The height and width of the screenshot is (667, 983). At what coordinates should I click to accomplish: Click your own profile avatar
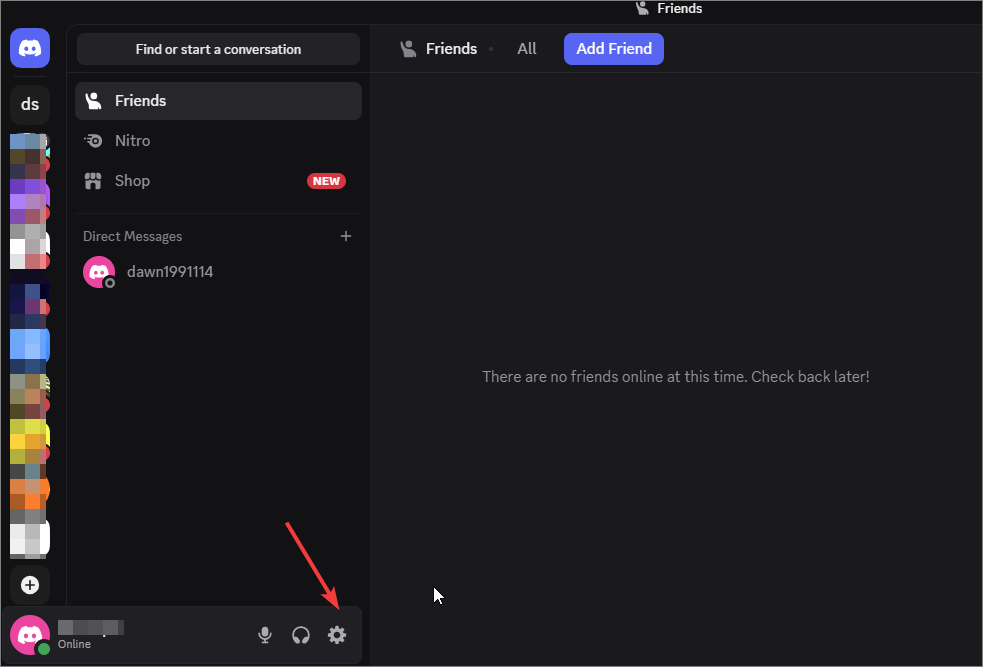point(29,635)
